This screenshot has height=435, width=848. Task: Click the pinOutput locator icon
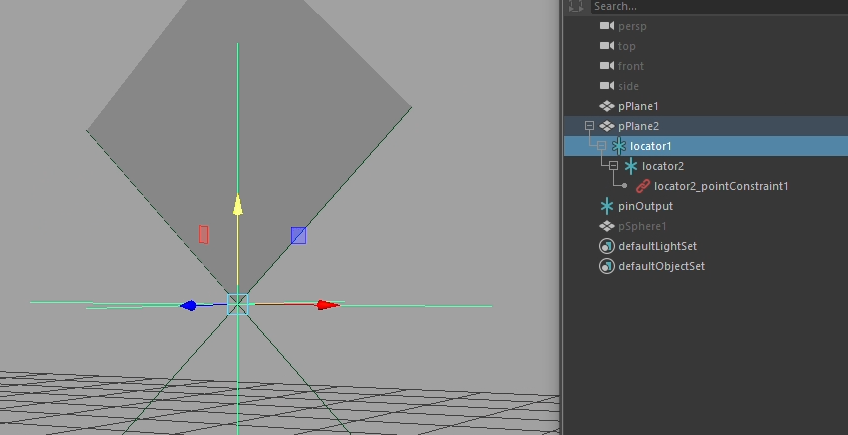(607, 206)
